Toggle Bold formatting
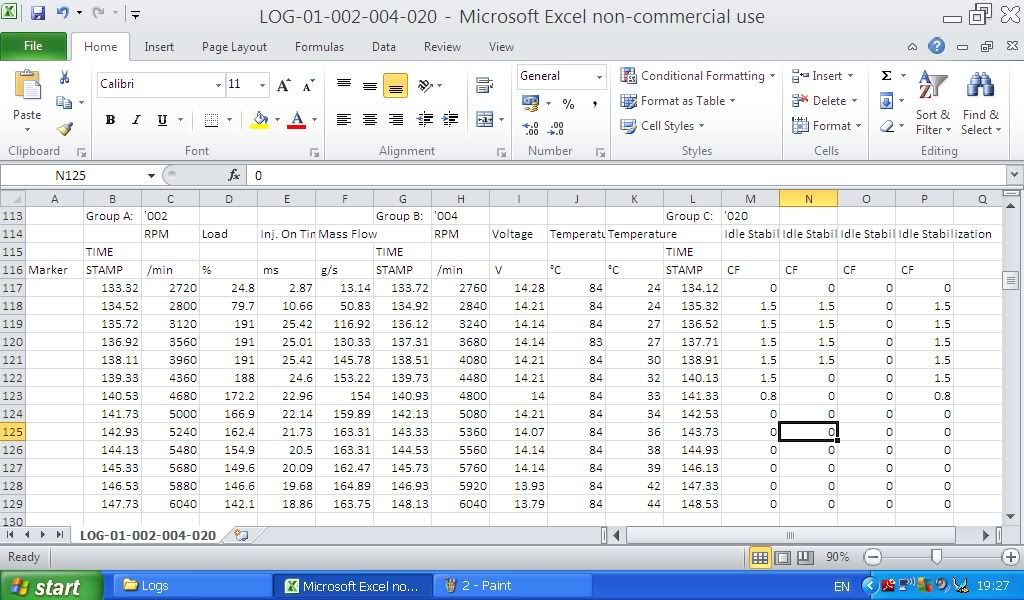 click(110, 120)
